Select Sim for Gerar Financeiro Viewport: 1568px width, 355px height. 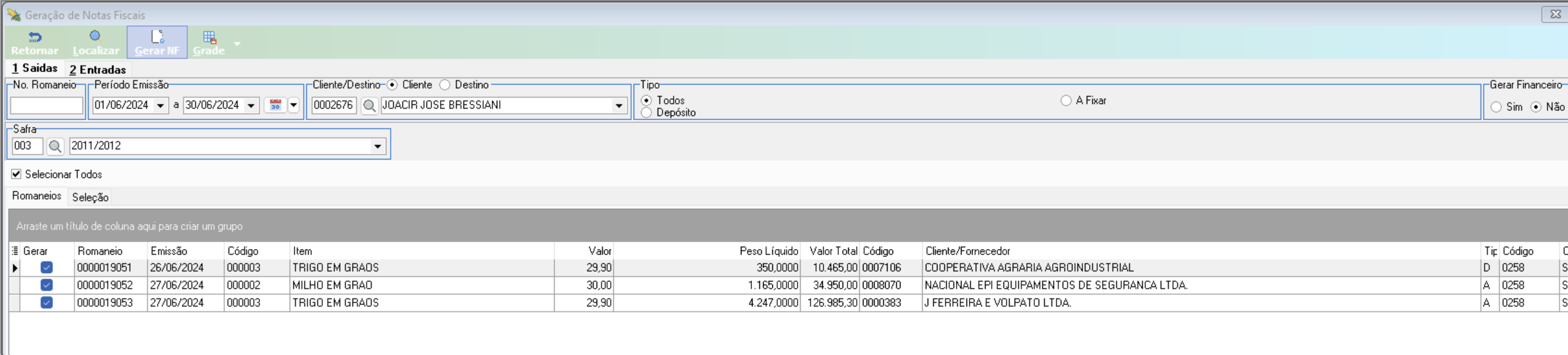click(1496, 107)
